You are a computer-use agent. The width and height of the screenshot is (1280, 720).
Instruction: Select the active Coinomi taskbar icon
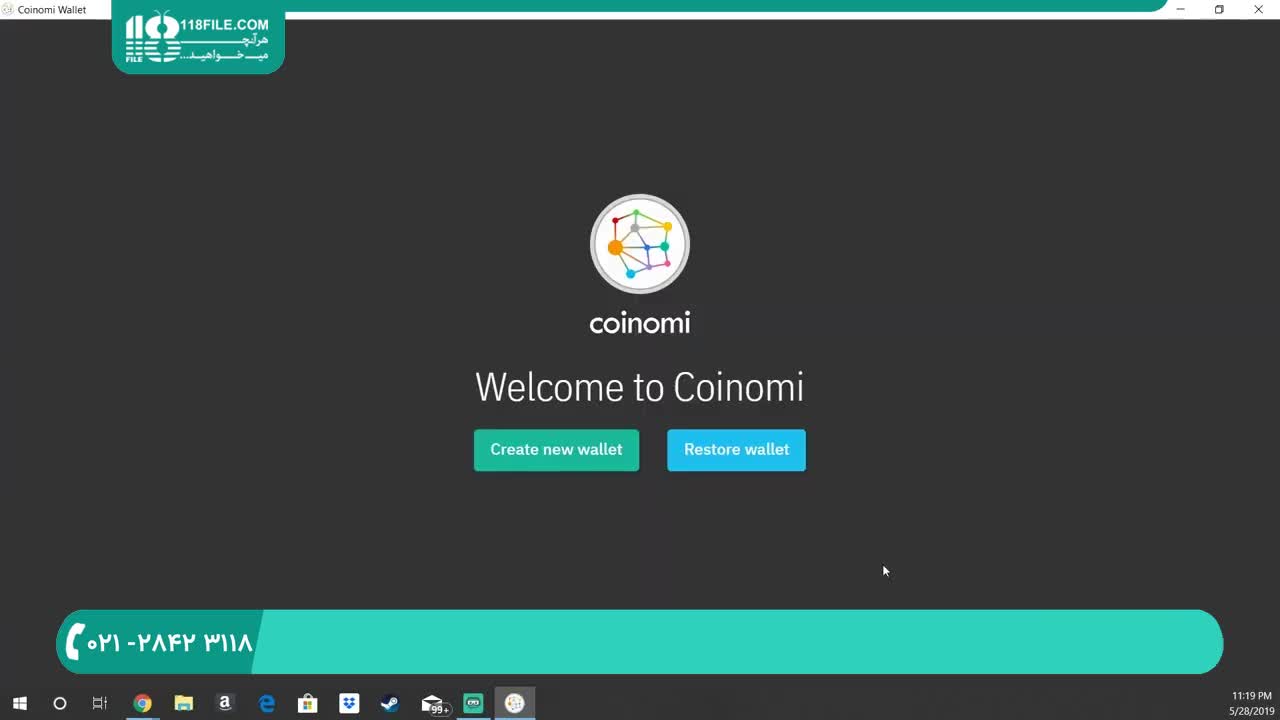(515, 703)
